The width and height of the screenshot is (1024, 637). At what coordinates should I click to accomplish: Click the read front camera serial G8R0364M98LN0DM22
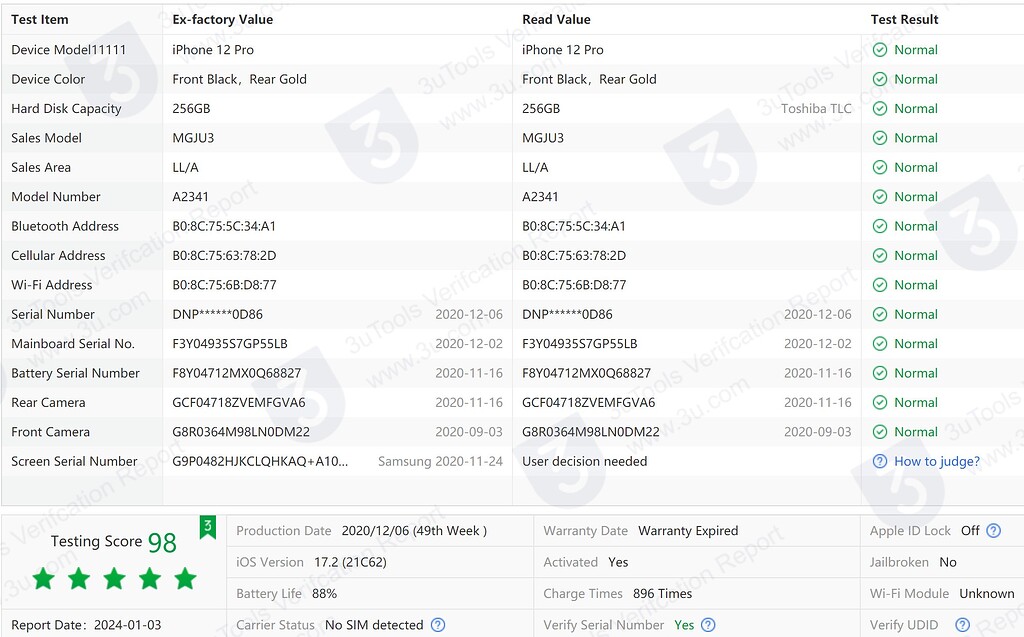(x=591, y=432)
